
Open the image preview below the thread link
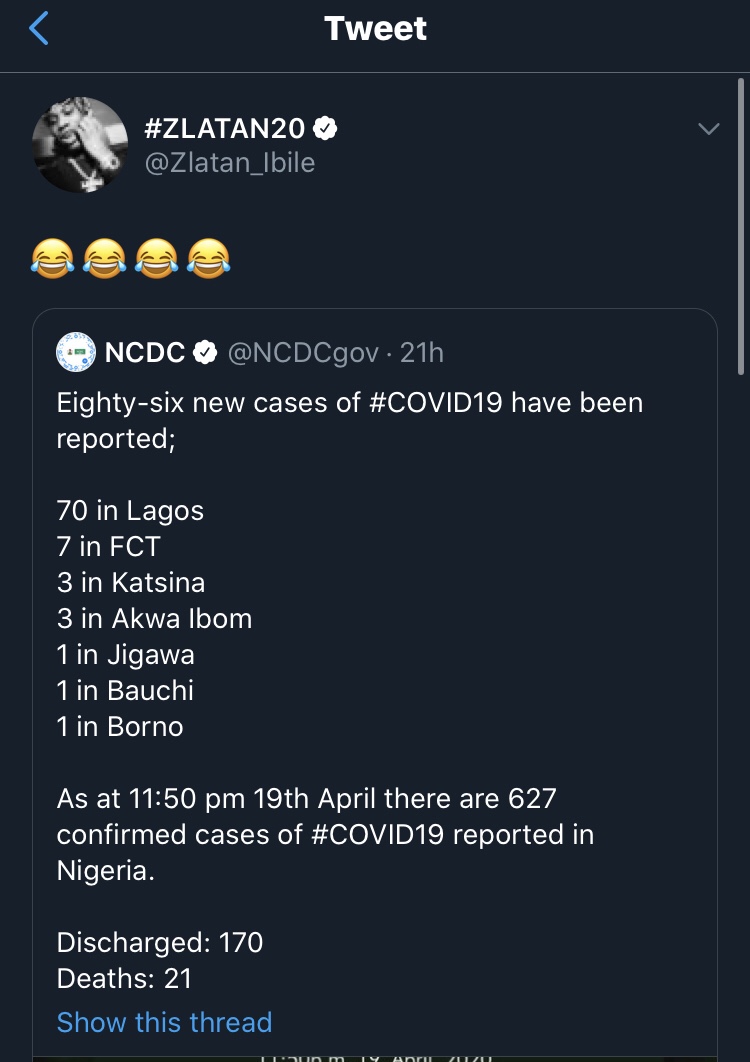coord(375,1054)
